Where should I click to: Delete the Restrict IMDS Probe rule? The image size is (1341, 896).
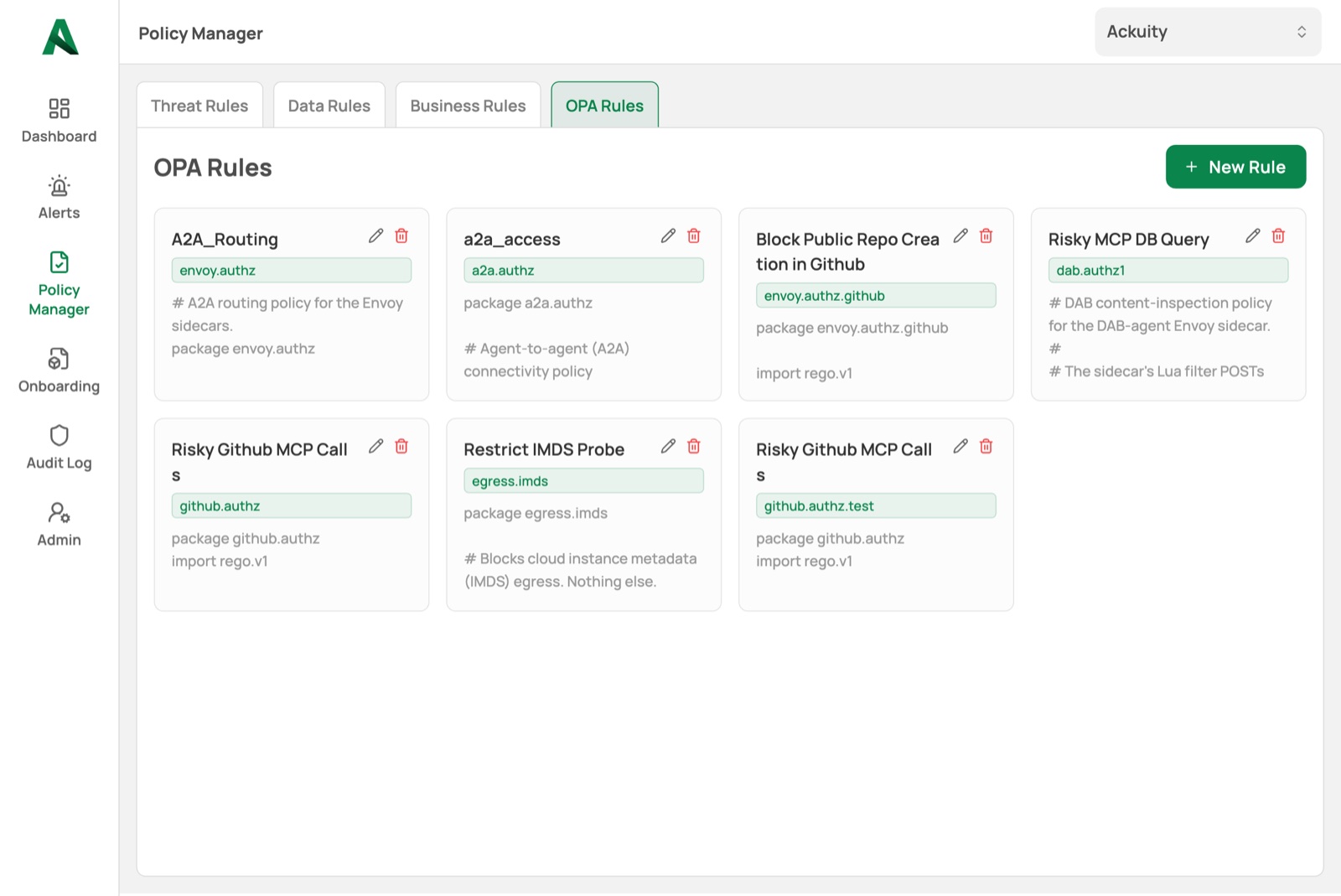[694, 446]
